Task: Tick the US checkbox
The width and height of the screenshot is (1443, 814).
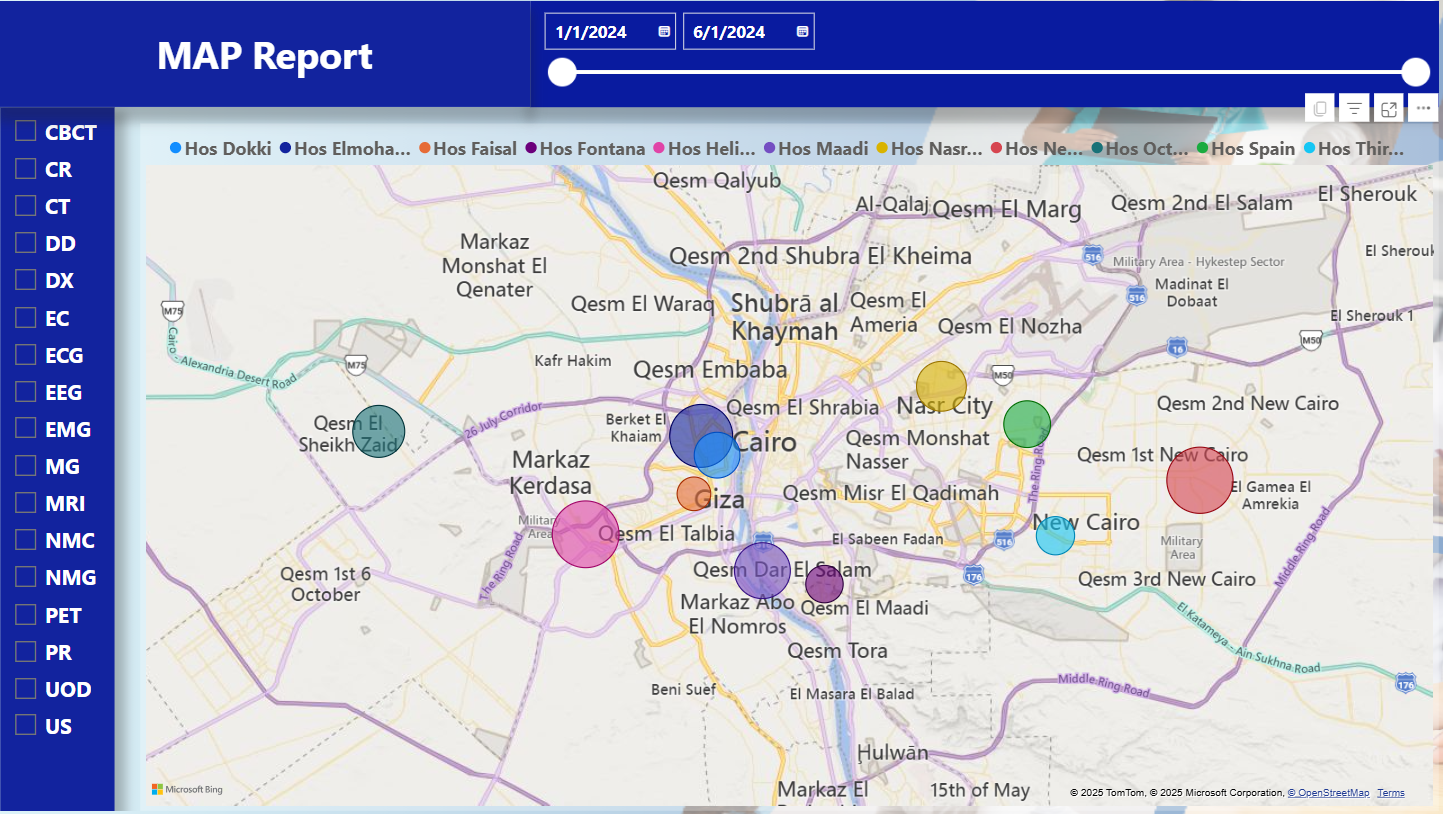Action: point(26,726)
